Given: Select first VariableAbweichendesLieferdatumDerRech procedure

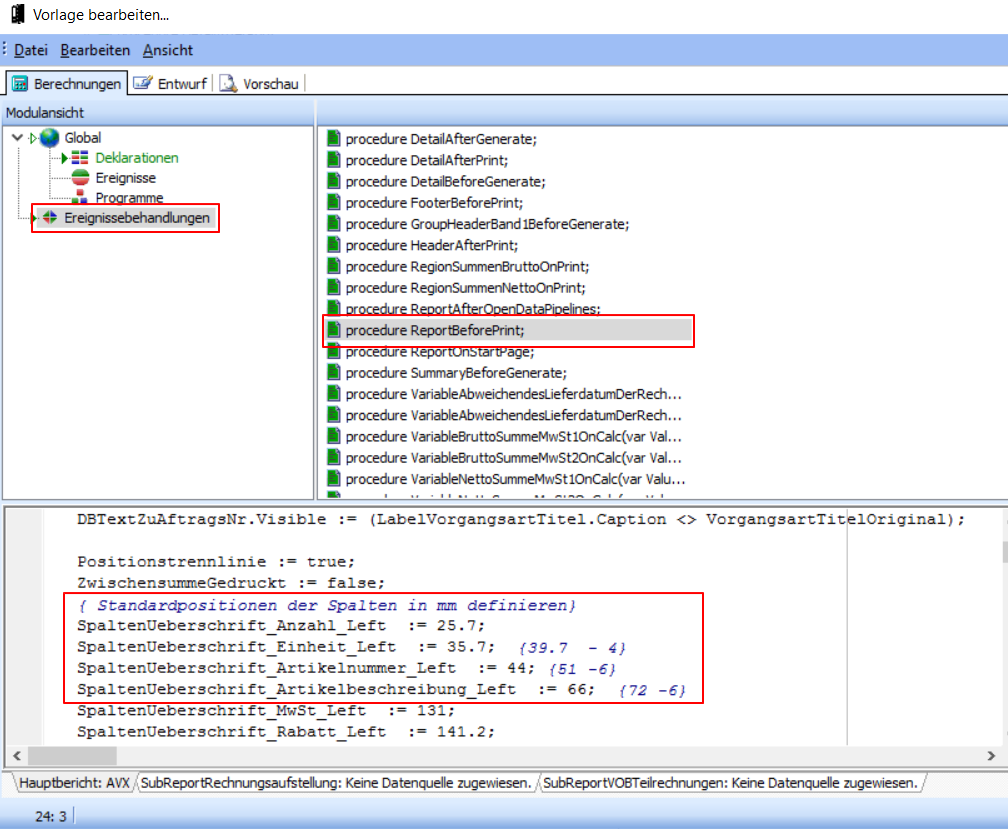Looking at the screenshot, I should point(514,394).
